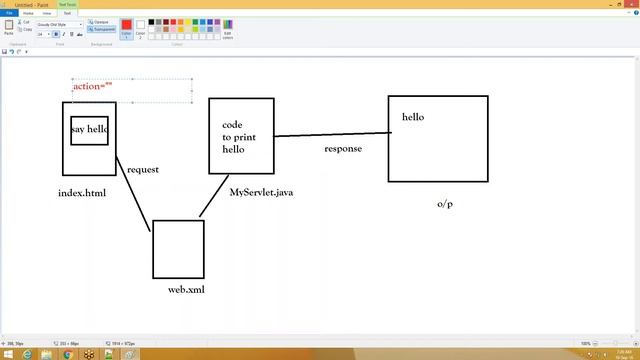Click the MyServlet.java label on canvas

click(261, 192)
